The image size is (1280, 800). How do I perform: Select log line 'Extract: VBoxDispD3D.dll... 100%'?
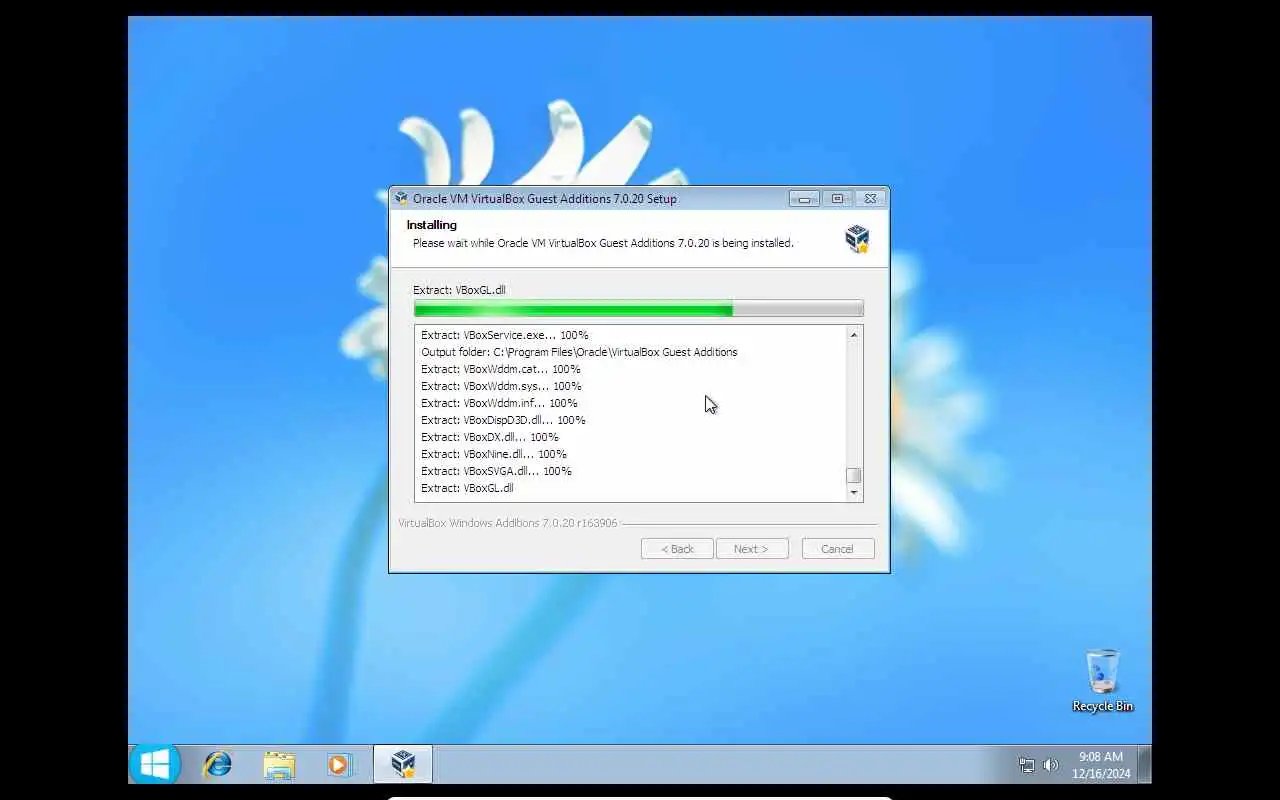(503, 420)
